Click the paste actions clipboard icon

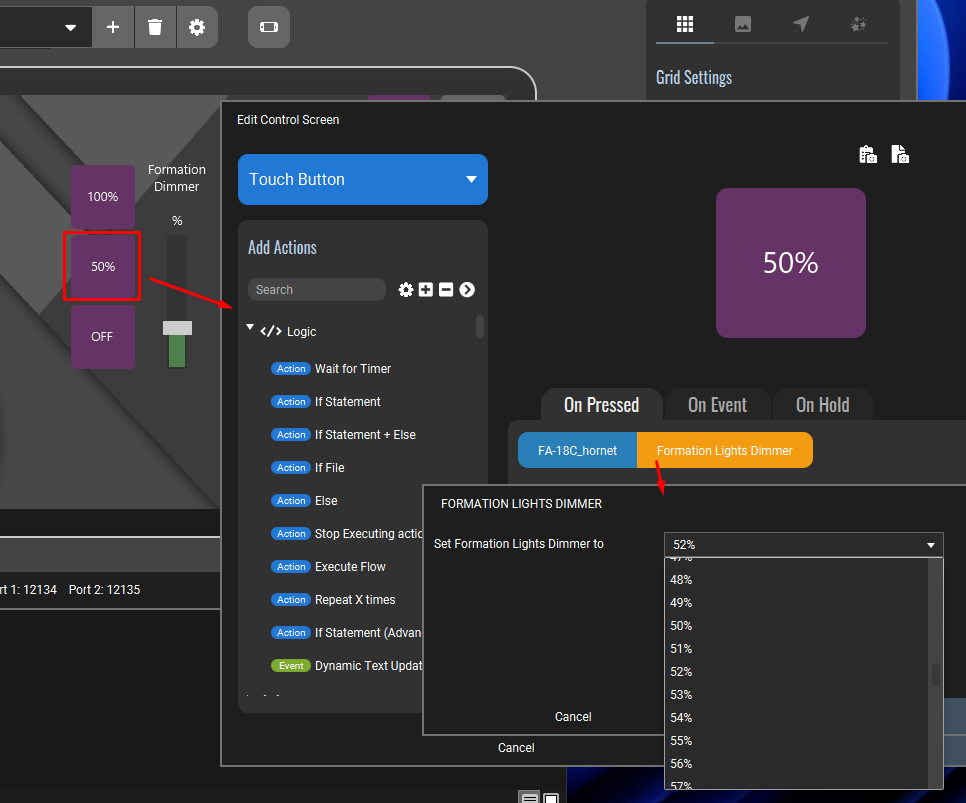(867, 154)
